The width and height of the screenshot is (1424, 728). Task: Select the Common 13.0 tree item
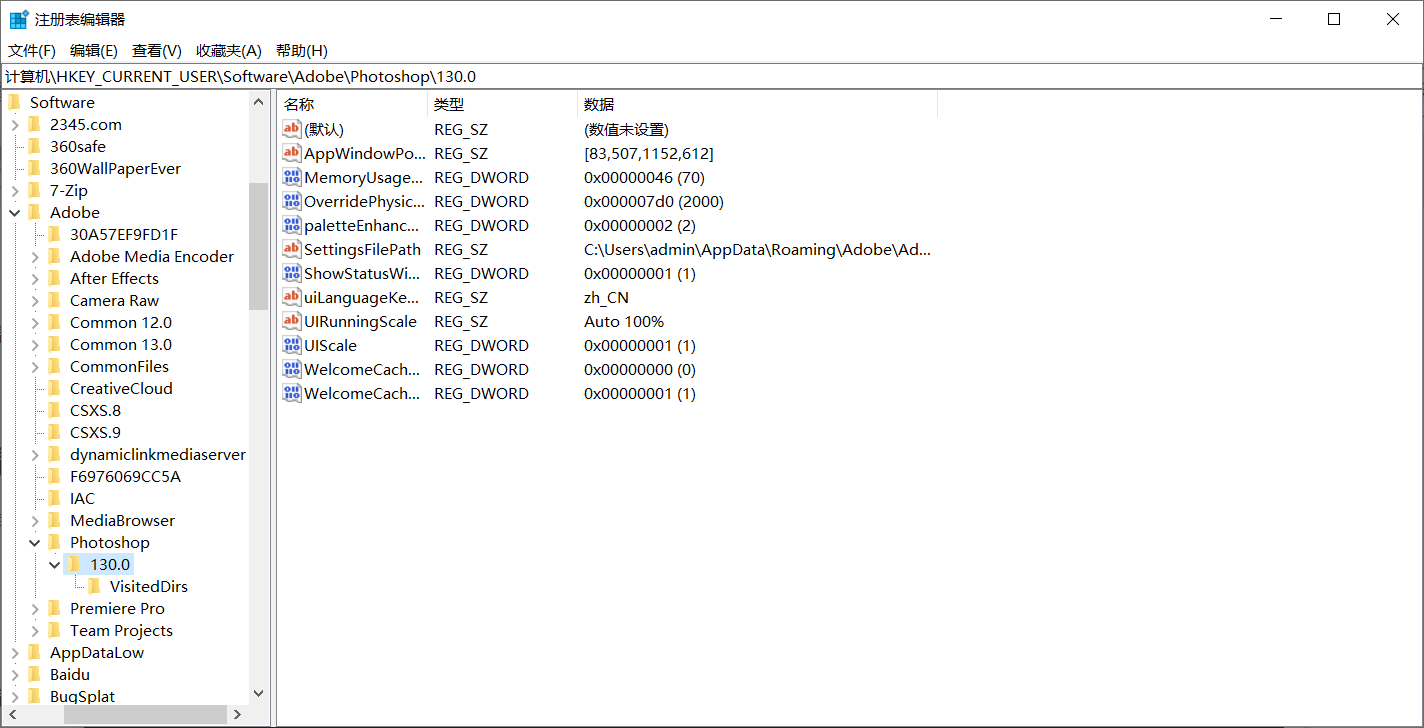pos(121,344)
